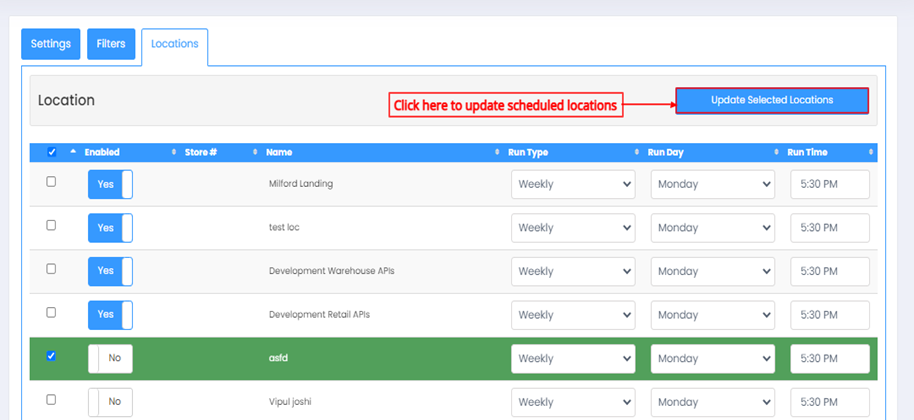Viewport: 914px width, 420px height.
Task: Click the Run Type column sort icon
Action: 637,152
